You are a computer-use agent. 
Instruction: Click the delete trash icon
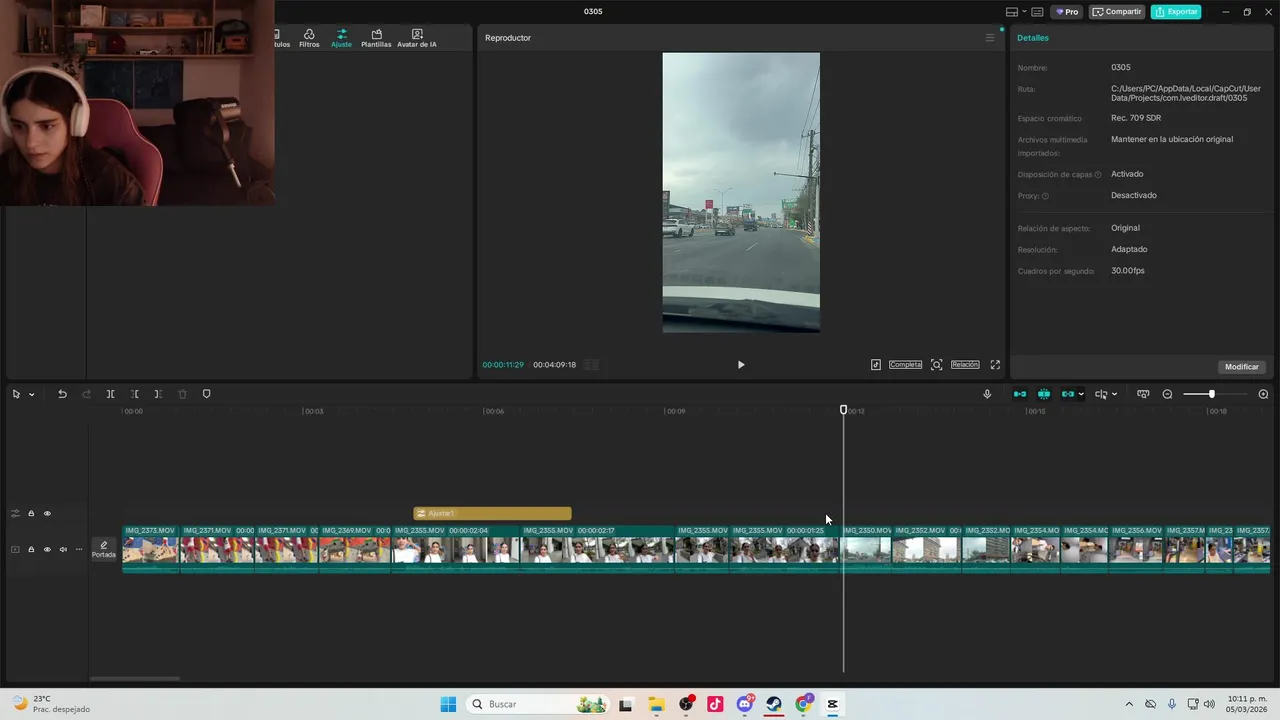pyautogui.click(x=182, y=394)
